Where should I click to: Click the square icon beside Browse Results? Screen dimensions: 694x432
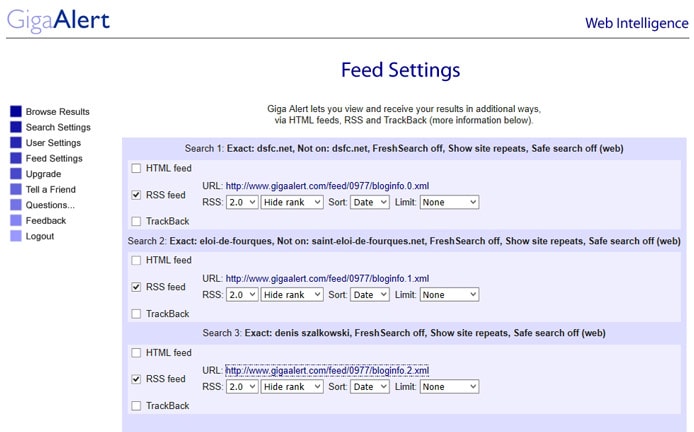click(x=16, y=111)
